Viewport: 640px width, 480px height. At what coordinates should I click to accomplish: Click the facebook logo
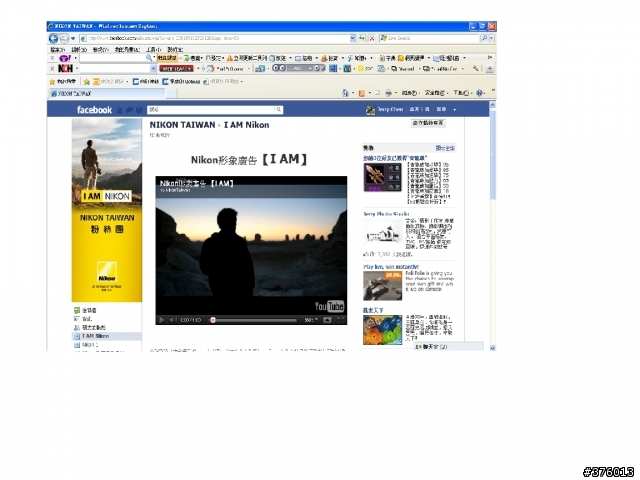point(94,110)
